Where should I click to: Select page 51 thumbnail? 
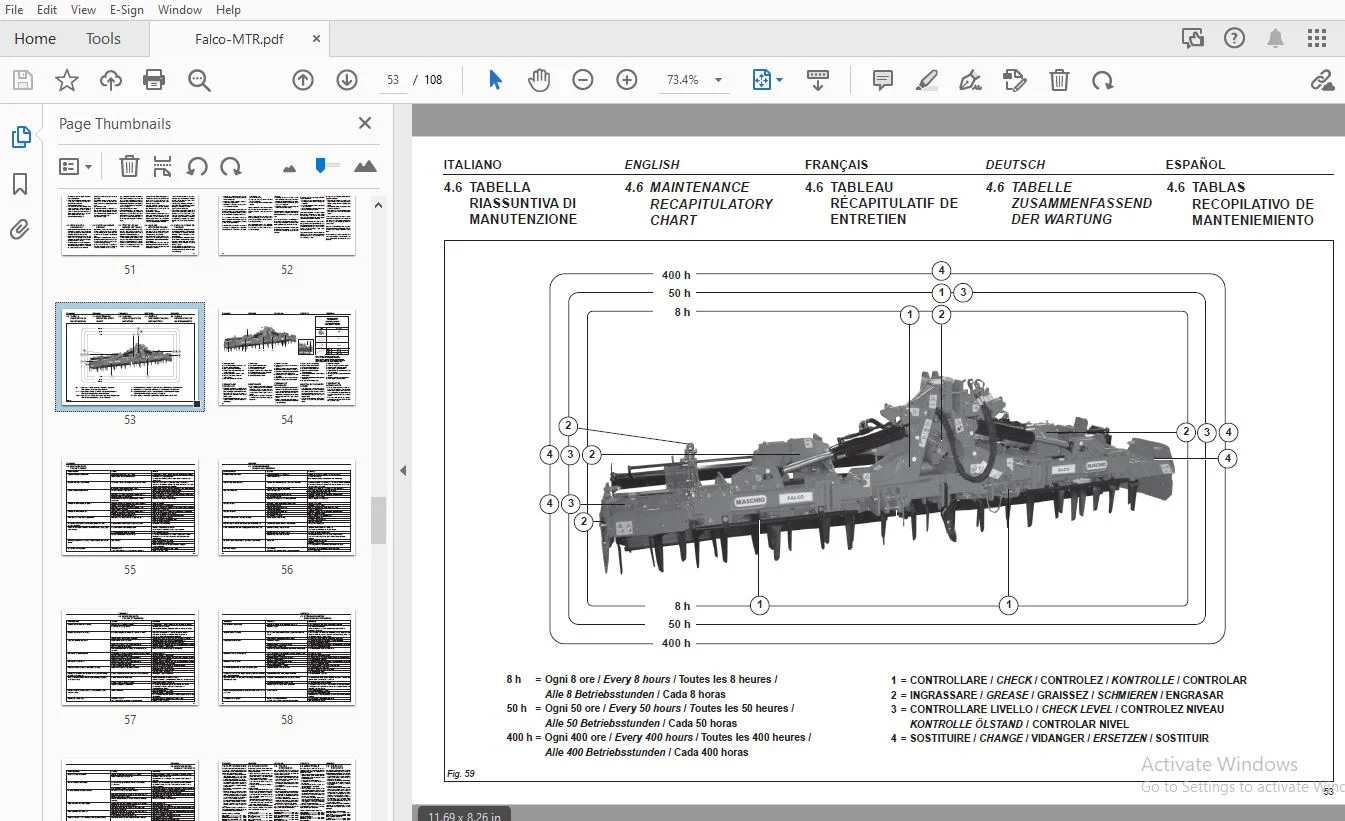pyautogui.click(x=130, y=225)
